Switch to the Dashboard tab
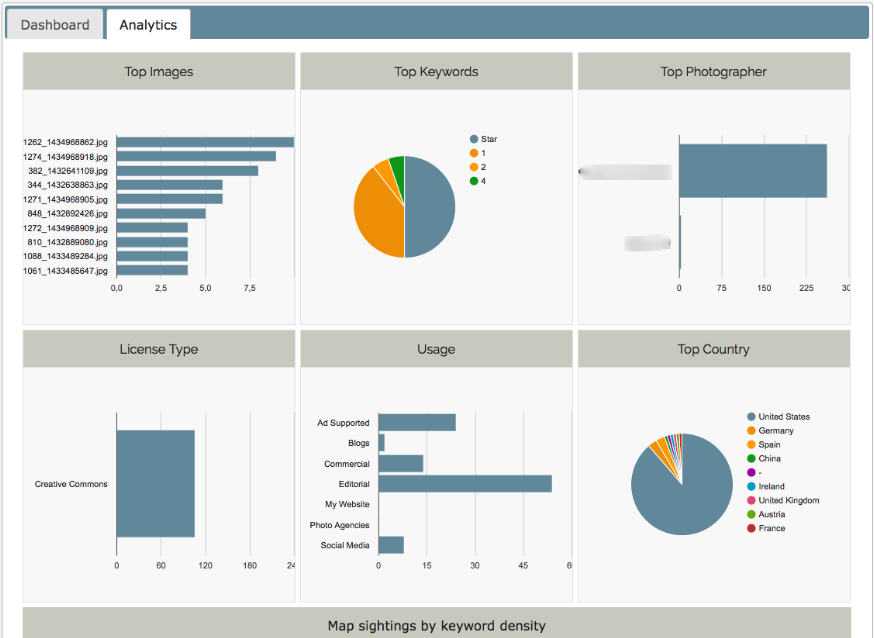874x638 pixels. click(55, 25)
